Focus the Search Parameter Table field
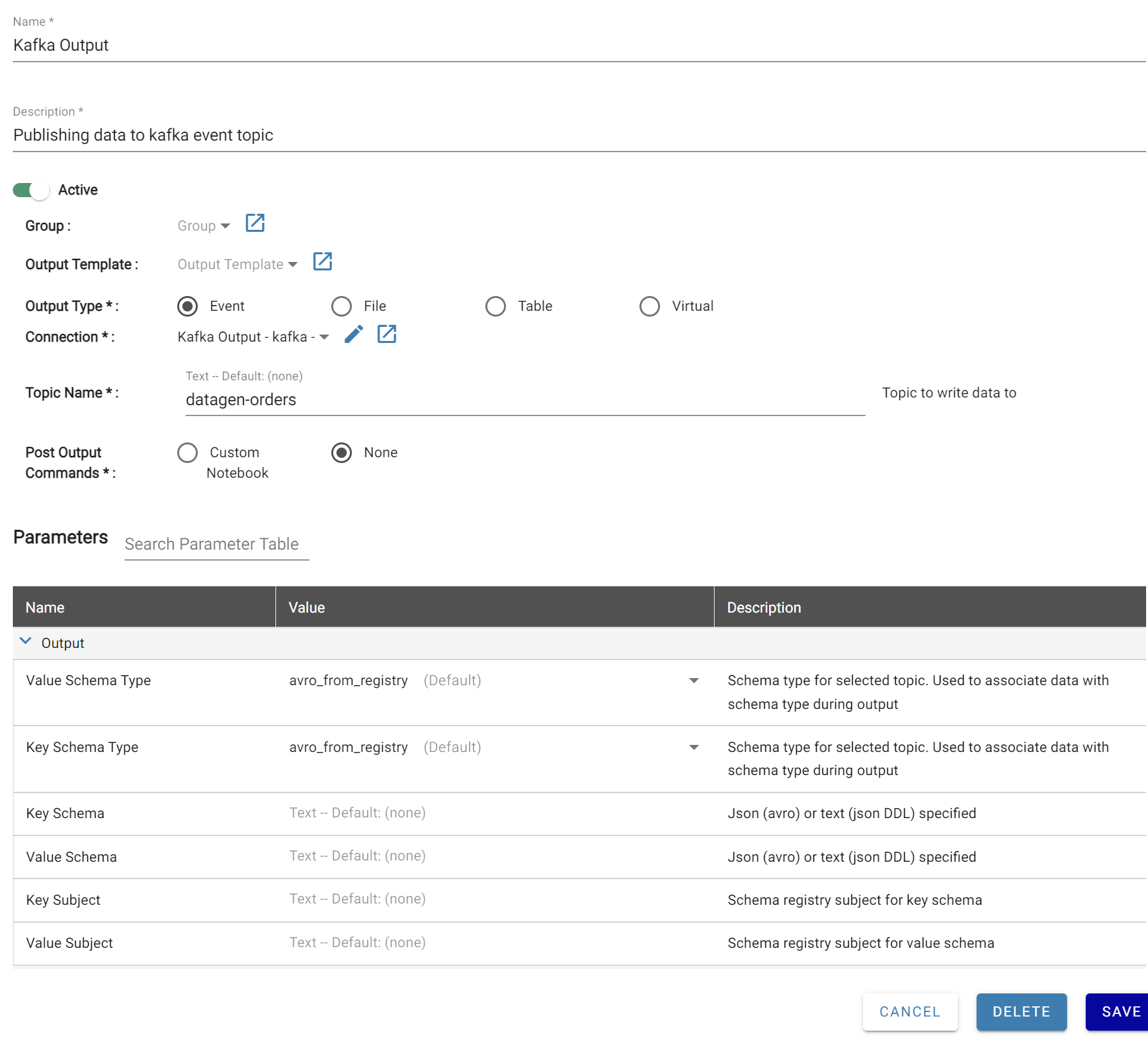 pyautogui.click(x=216, y=545)
